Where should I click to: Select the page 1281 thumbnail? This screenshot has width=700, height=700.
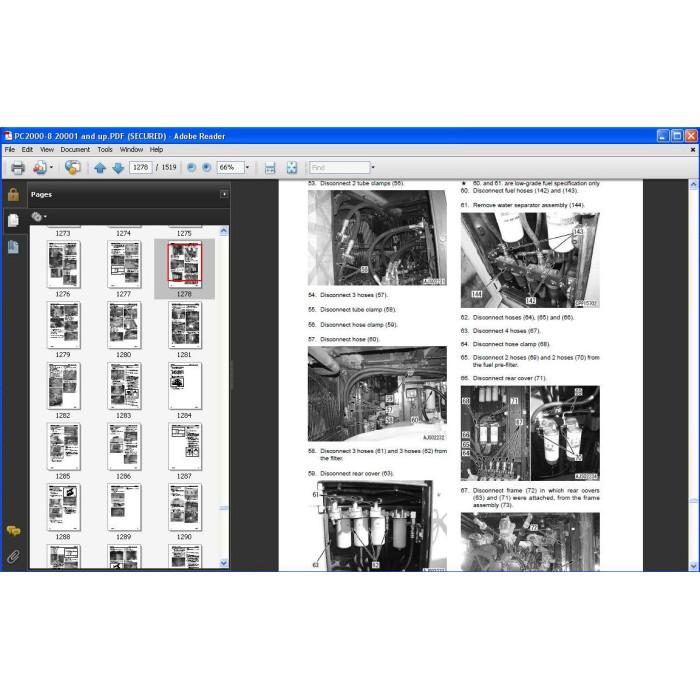(x=185, y=325)
